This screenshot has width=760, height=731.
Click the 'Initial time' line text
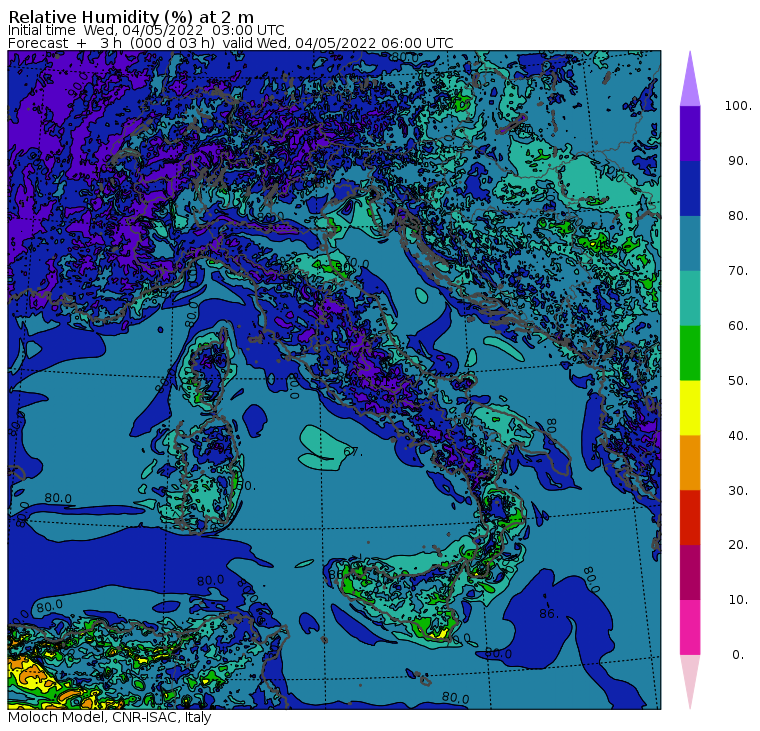[x=146, y=30]
